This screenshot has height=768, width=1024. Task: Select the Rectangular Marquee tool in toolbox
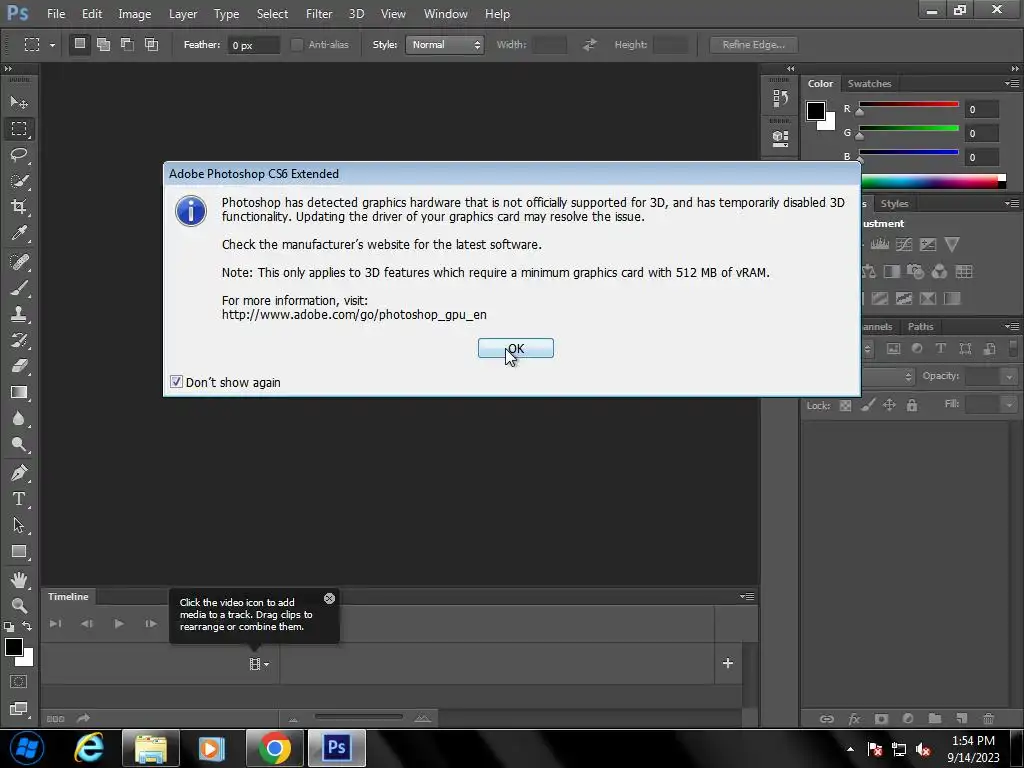[19, 129]
